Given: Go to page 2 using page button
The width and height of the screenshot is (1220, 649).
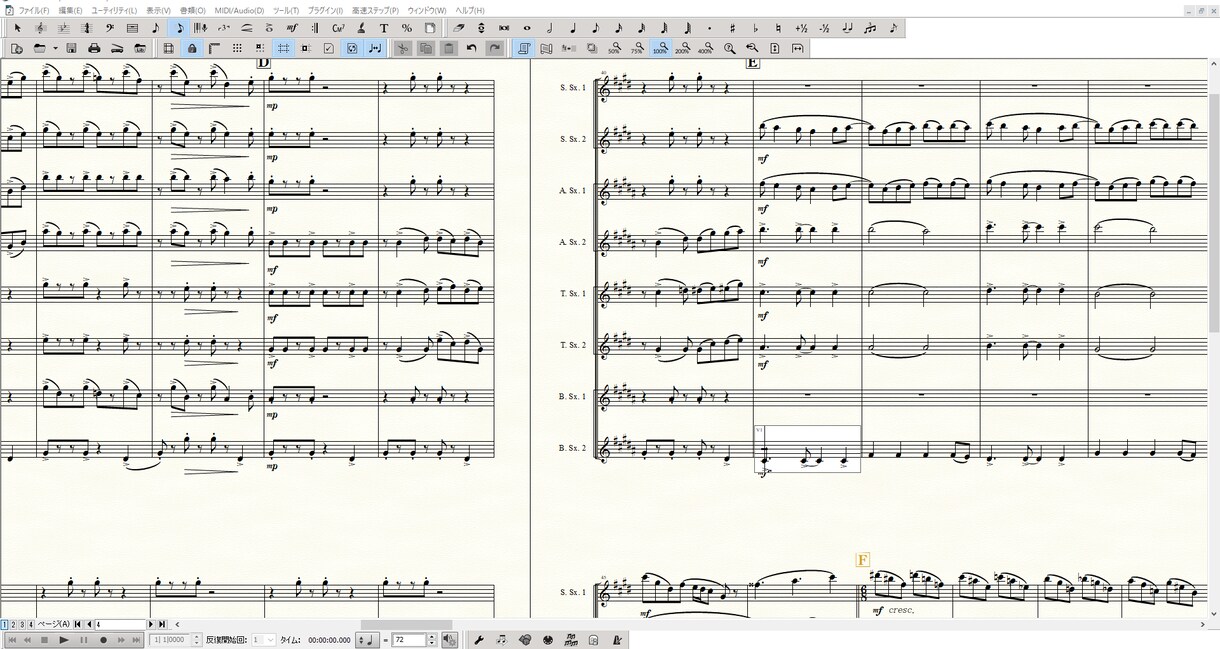Looking at the screenshot, I should tap(13, 625).
